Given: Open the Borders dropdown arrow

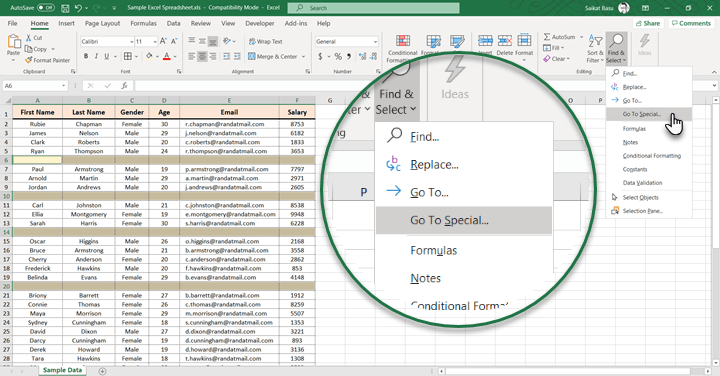Looking at the screenshot, I should pyautogui.click(x=136, y=56).
